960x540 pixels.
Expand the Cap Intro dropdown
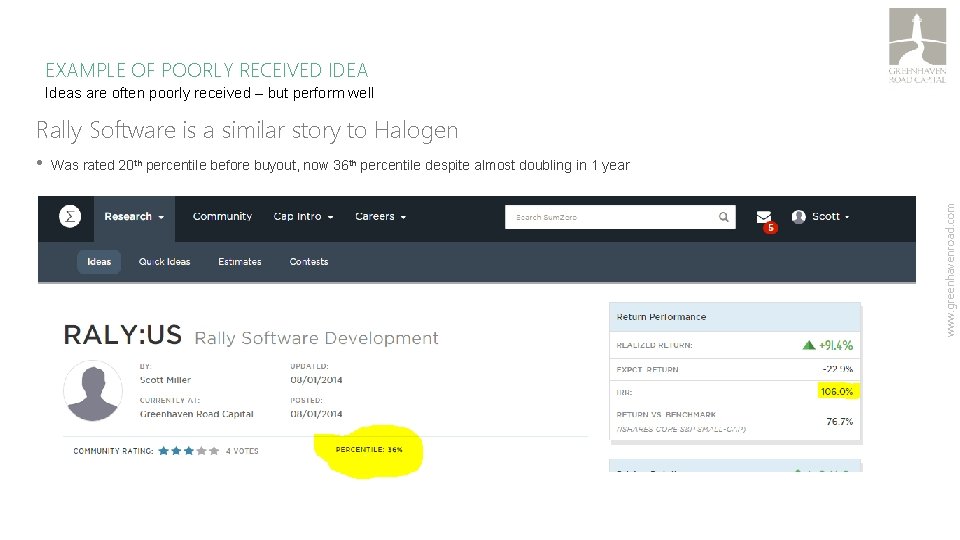pos(303,216)
